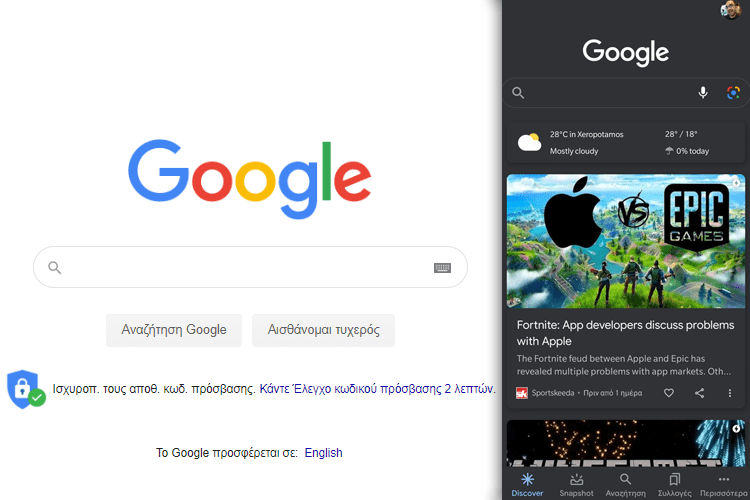This screenshot has height=500, width=750.
Task: Switch Google language to English
Action: coord(323,453)
